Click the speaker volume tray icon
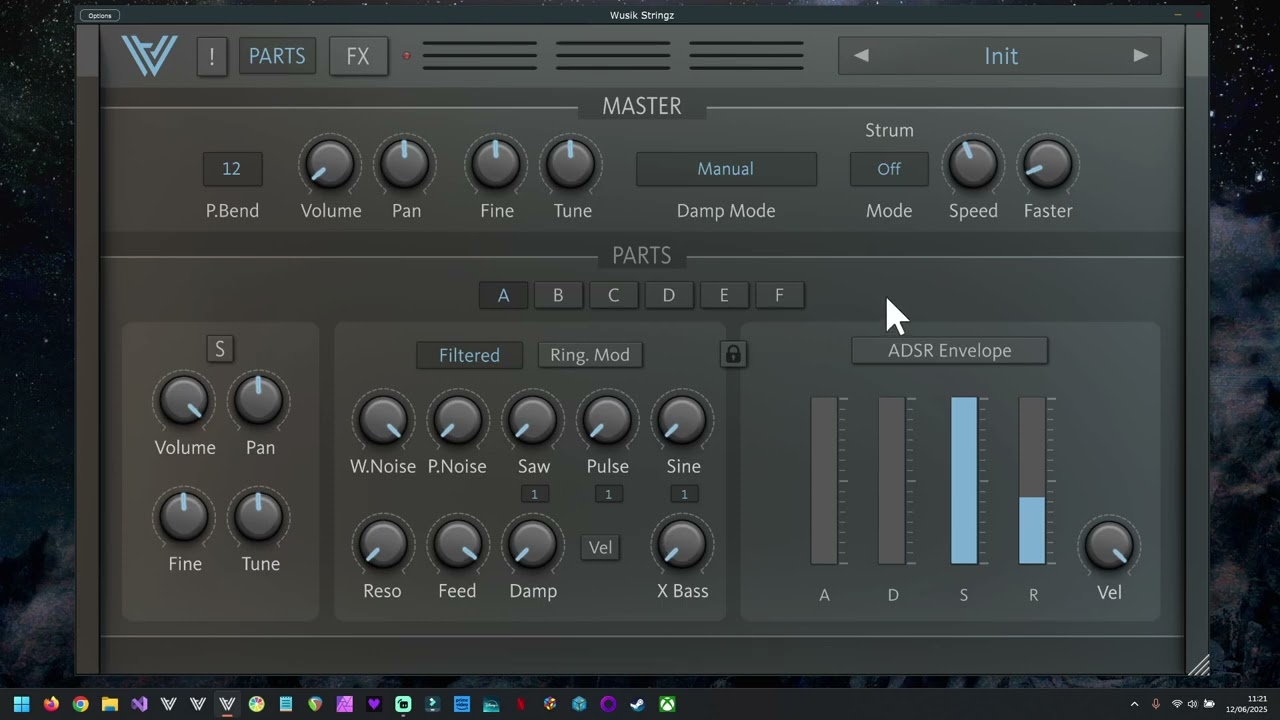This screenshot has height=720, width=1280. [1192, 704]
